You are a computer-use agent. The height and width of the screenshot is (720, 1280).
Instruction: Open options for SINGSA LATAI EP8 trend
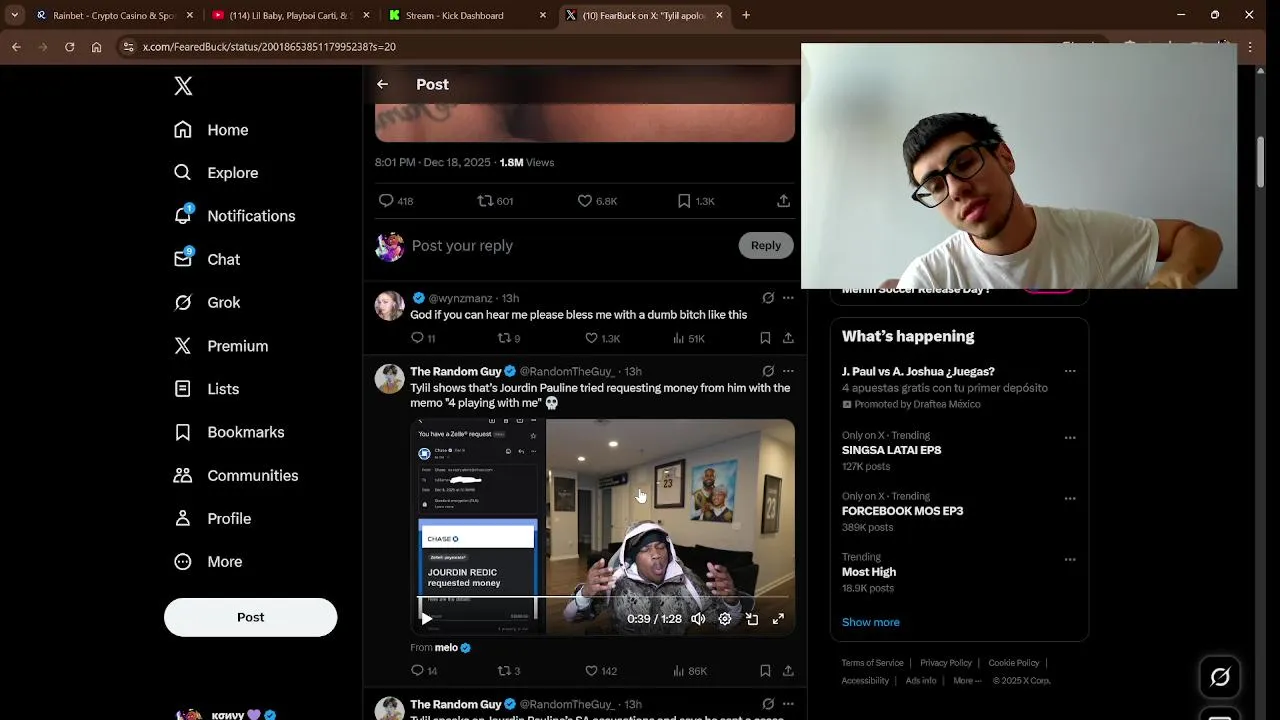(x=1070, y=438)
